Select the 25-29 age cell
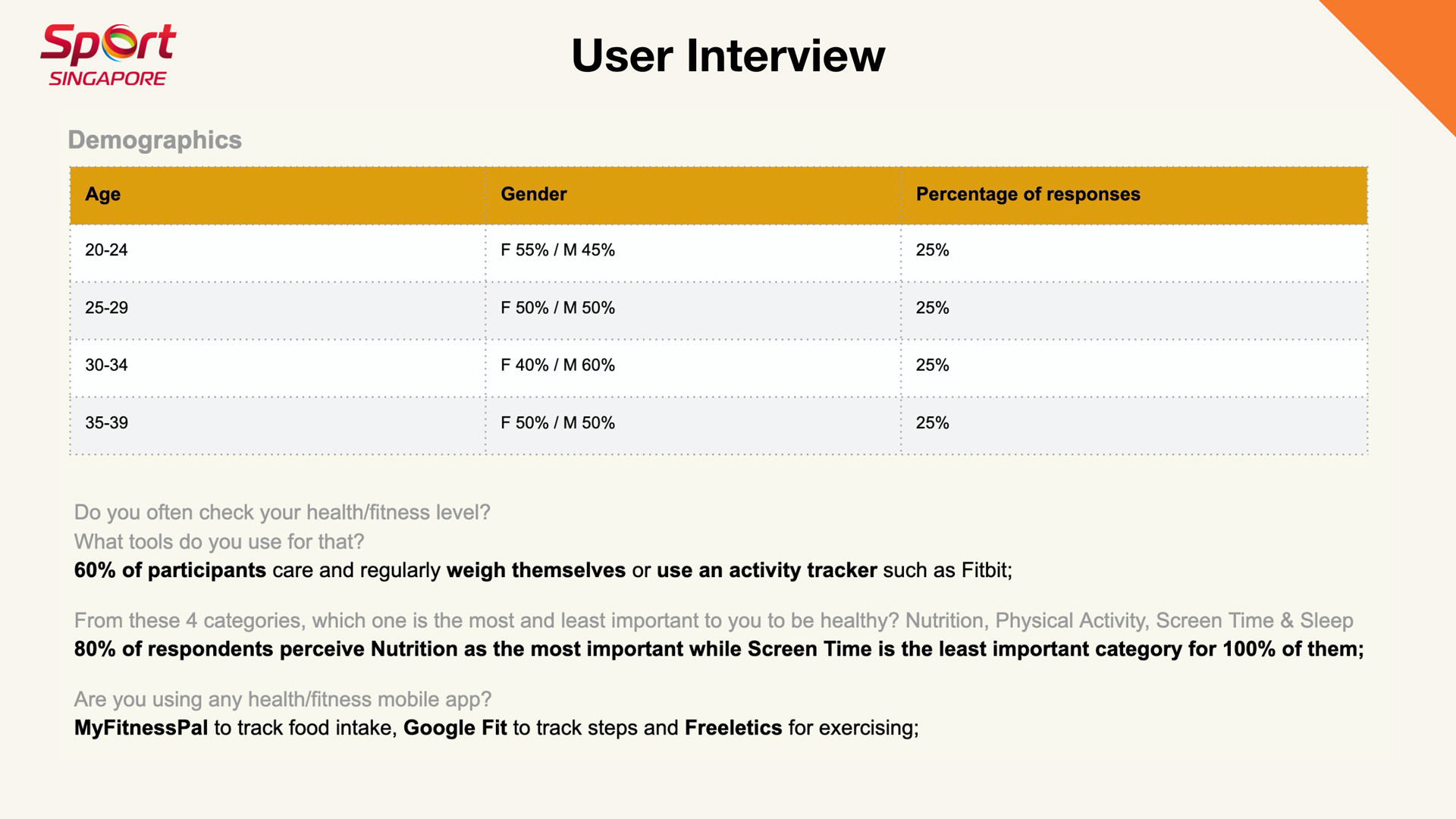The width and height of the screenshot is (1456, 819). [x=106, y=308]
